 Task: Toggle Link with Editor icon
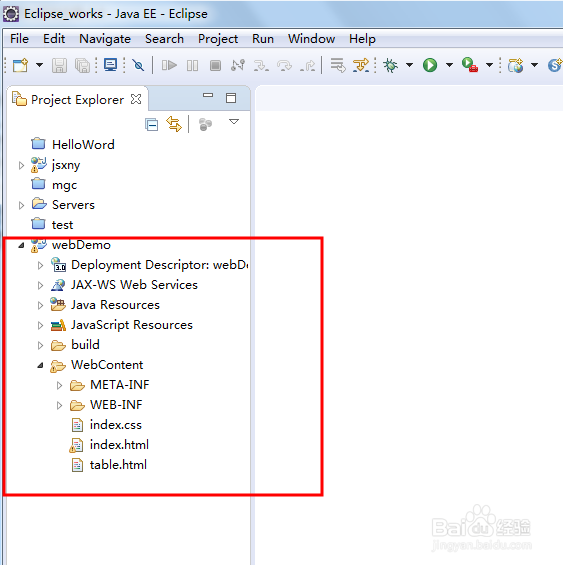point(174,124)
